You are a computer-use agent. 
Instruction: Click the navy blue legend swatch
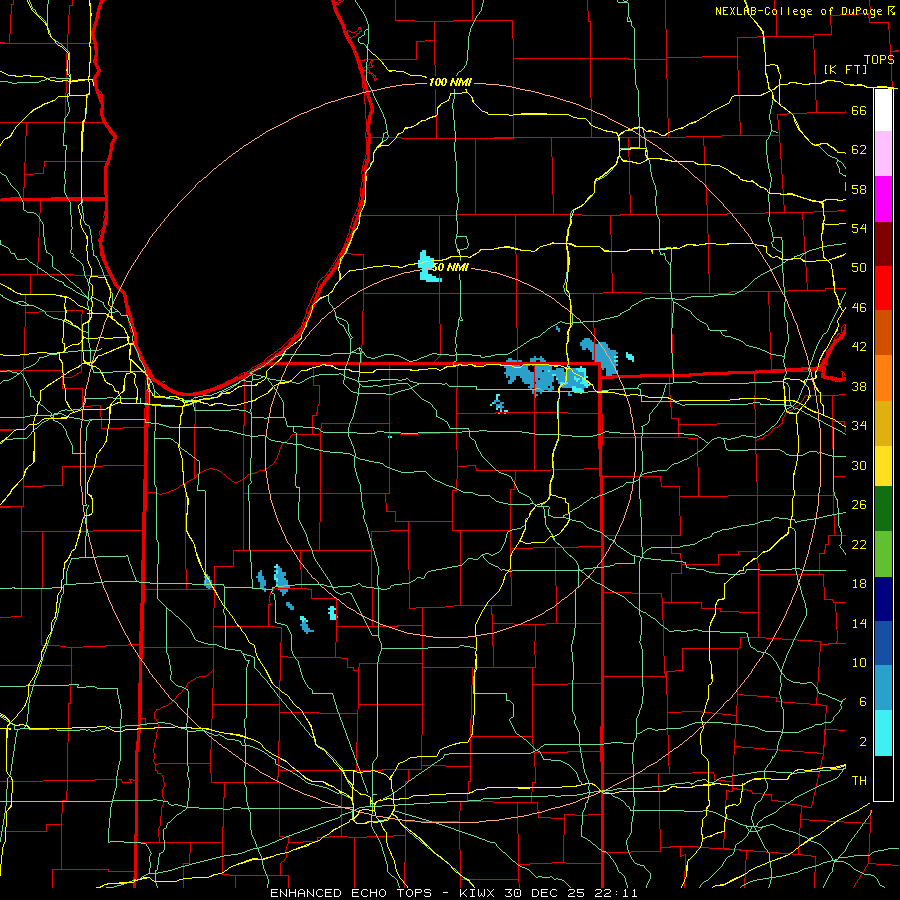[x=883, y=599]
